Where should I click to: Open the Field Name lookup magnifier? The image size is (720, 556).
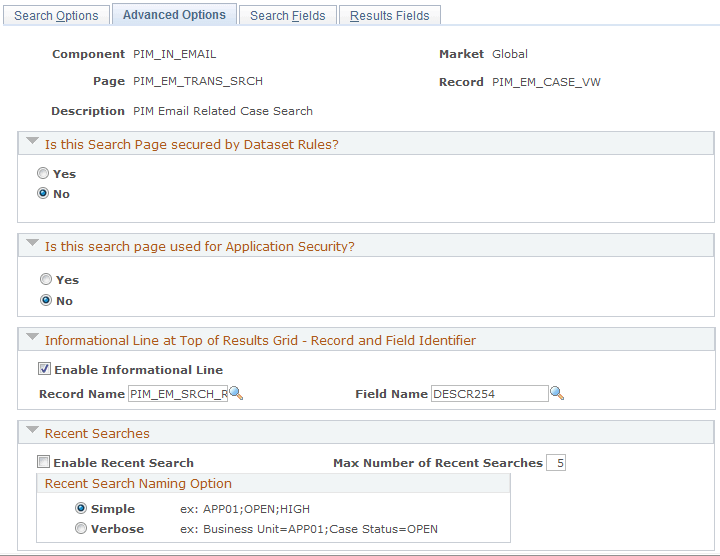pos(557,393)
